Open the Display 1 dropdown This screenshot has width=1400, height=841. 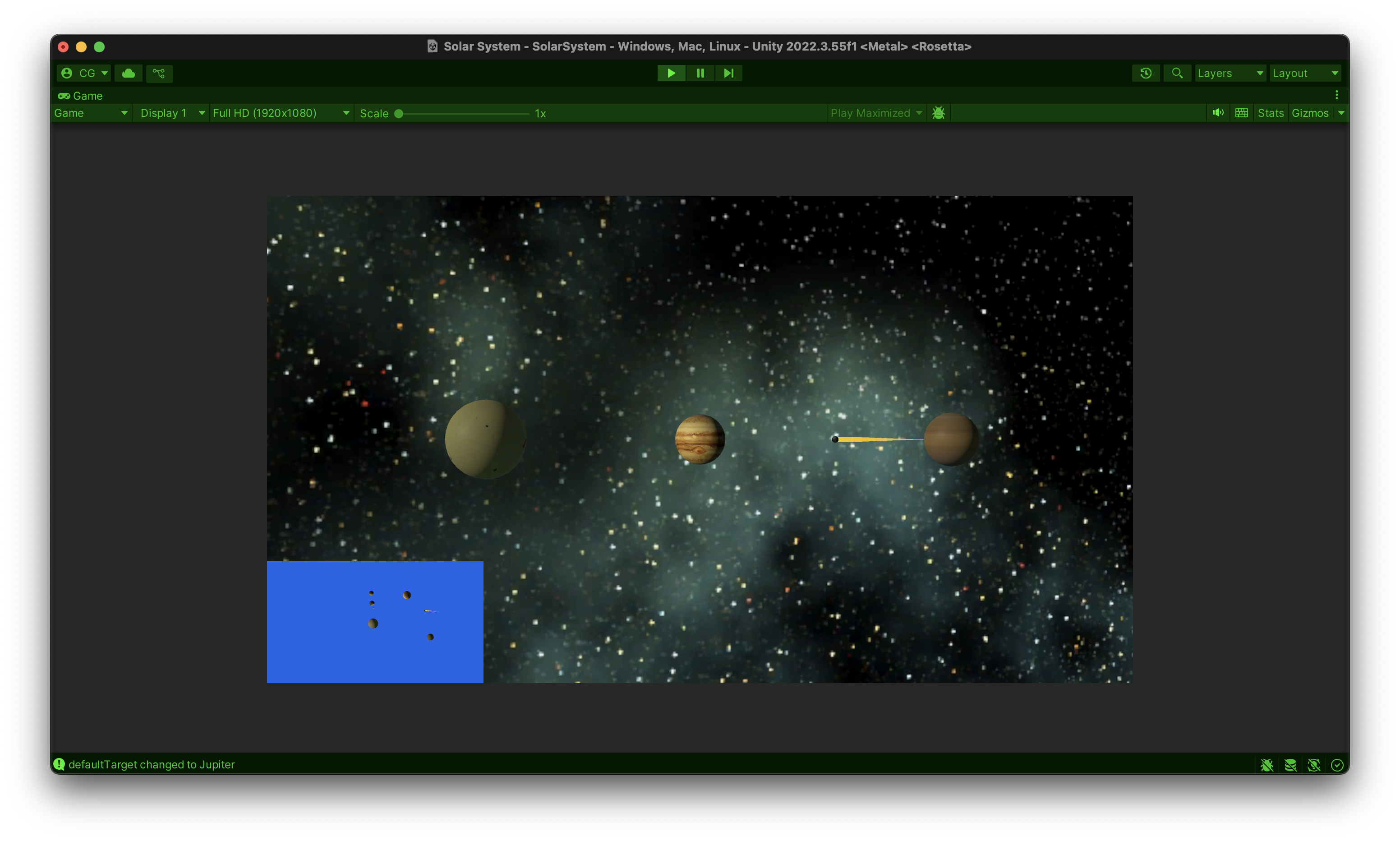(x=172, y=113)
